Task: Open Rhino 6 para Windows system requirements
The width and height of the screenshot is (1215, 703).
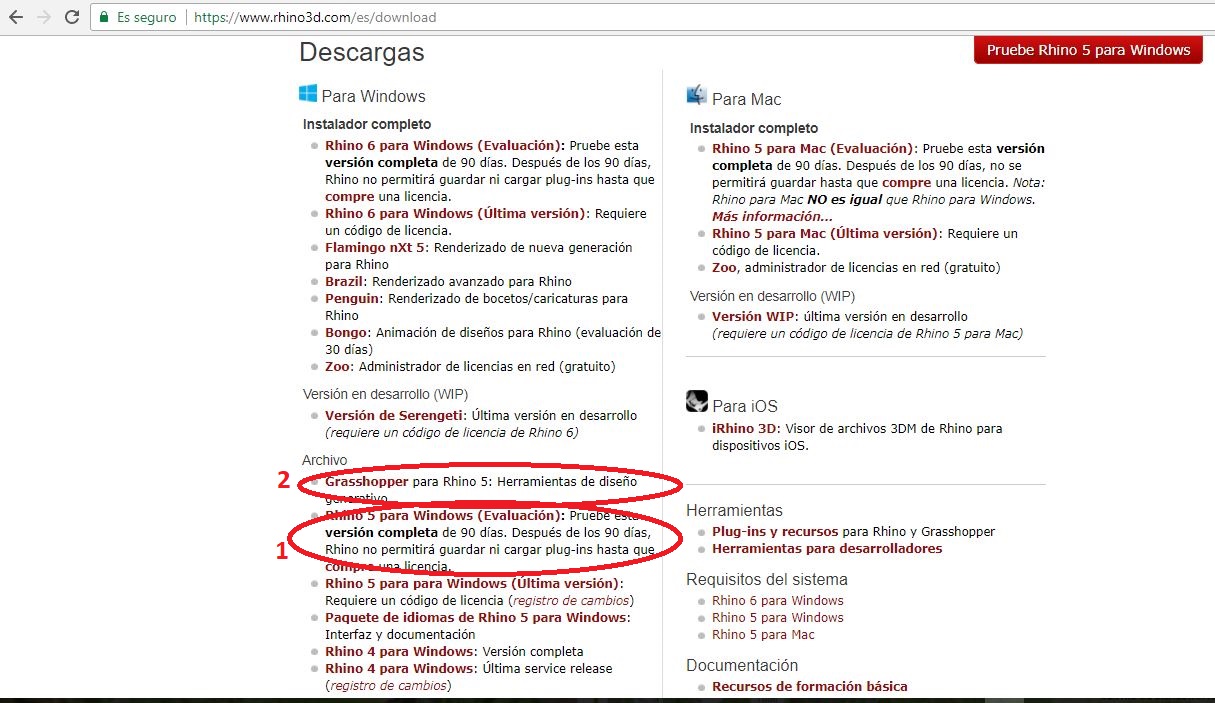Action: coord(777,600)
